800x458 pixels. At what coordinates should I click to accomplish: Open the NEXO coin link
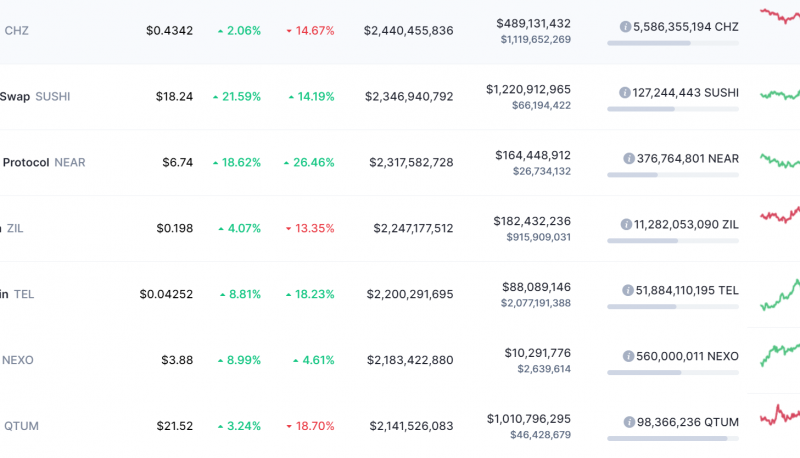point(17,360)
